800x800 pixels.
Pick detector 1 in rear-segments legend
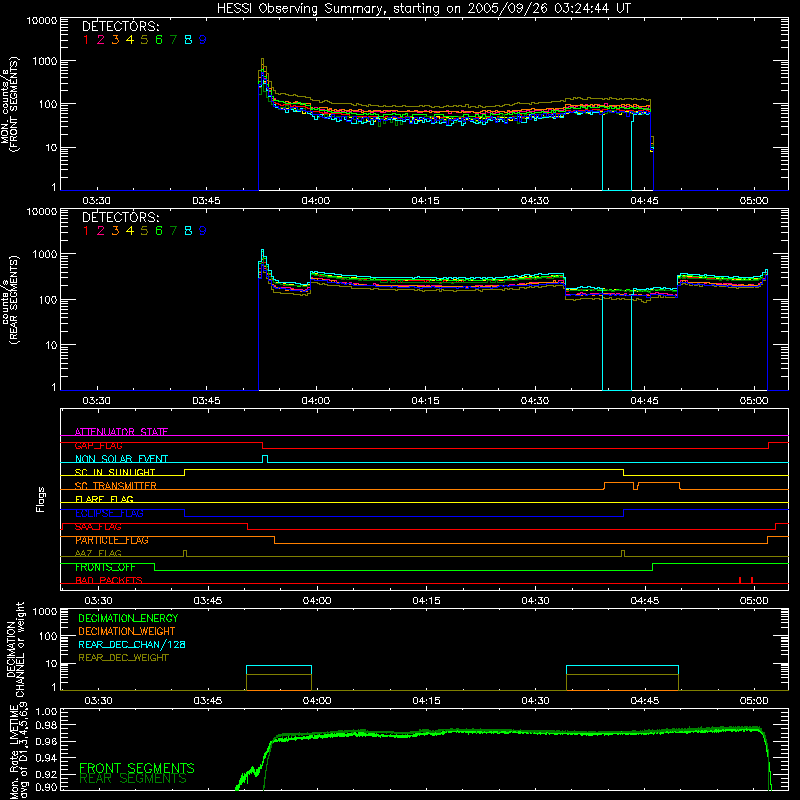click(86, 231)
